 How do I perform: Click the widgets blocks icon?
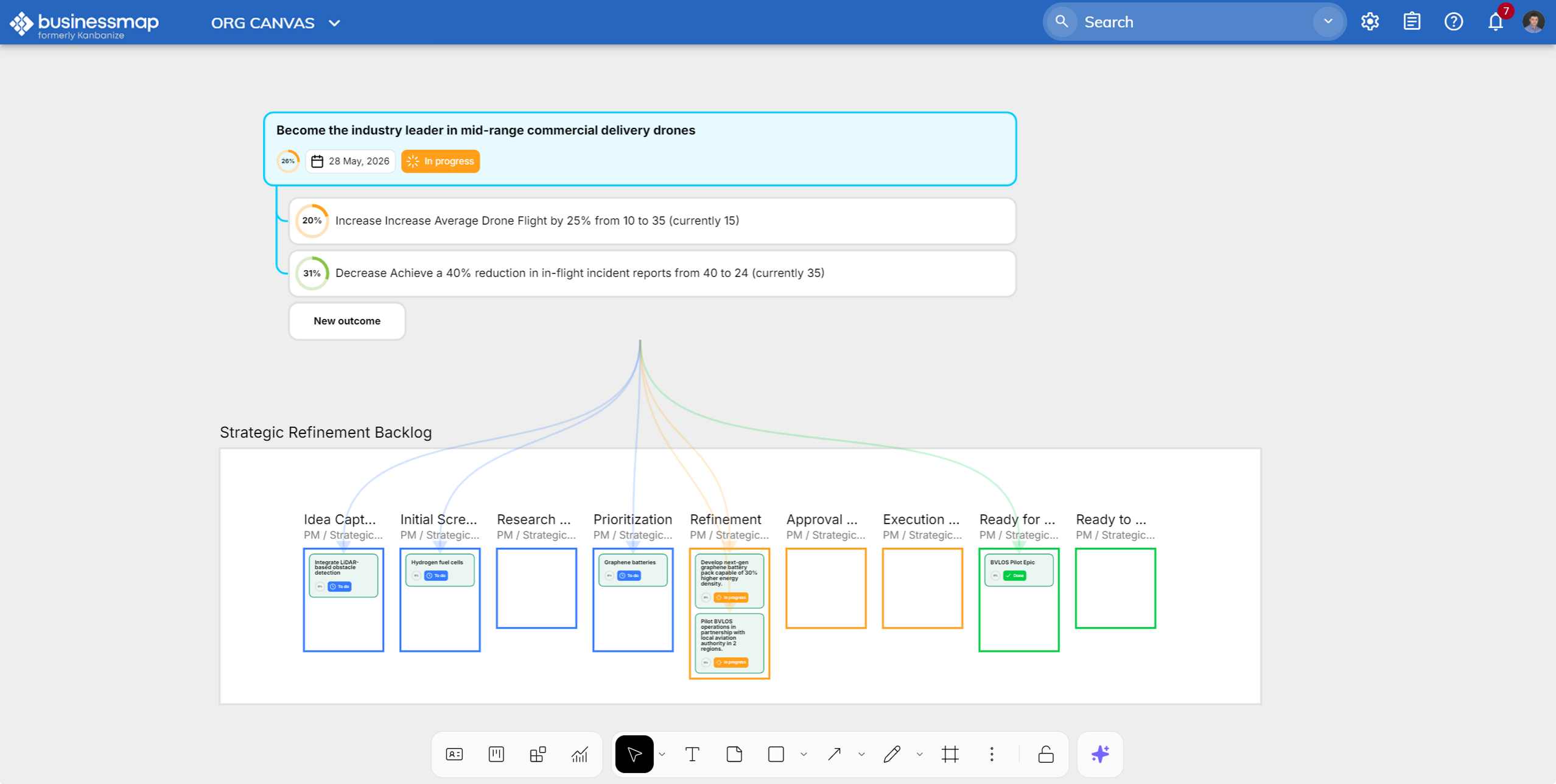point(538,755)
